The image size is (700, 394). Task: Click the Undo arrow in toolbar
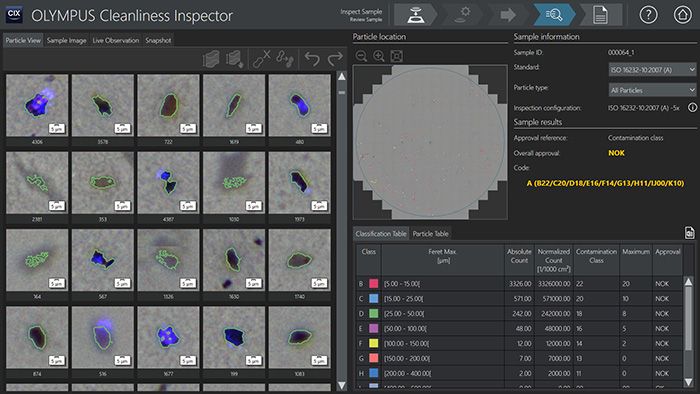click(x=312, y=58)
